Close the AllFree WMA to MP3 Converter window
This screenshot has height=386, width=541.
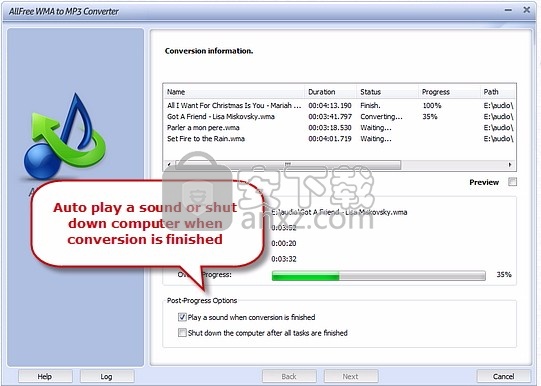527,10
